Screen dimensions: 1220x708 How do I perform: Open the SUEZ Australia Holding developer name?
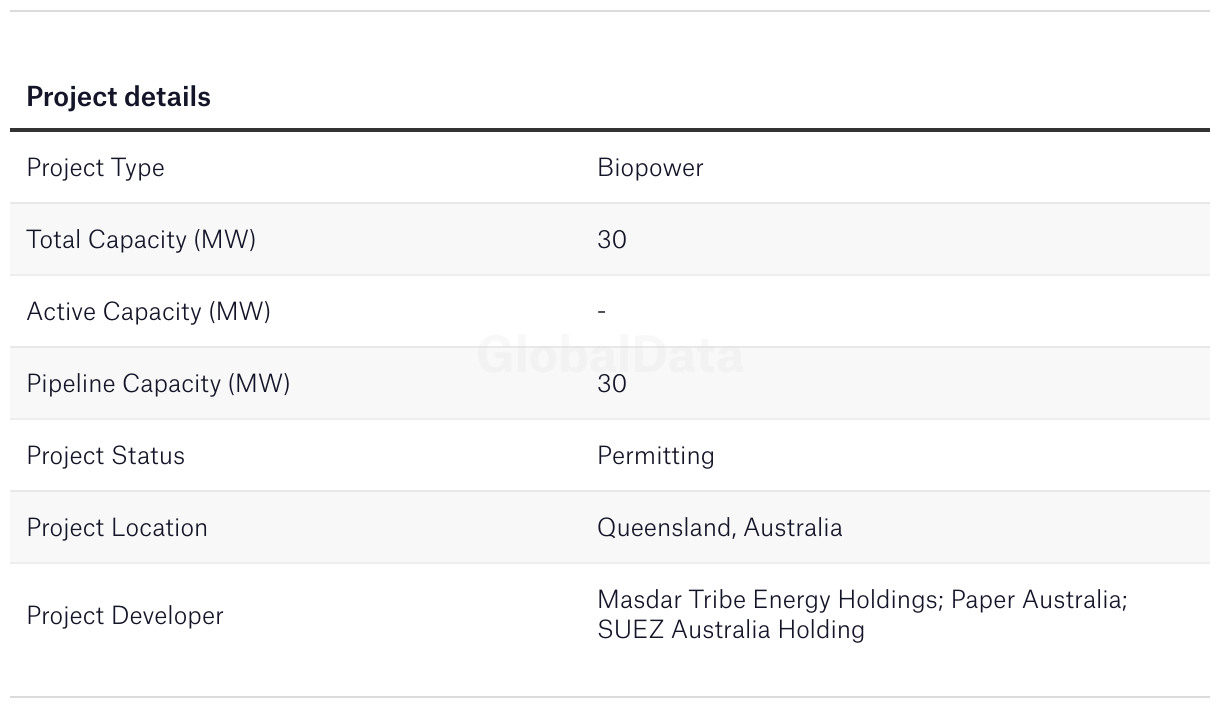tap(731, 630)
